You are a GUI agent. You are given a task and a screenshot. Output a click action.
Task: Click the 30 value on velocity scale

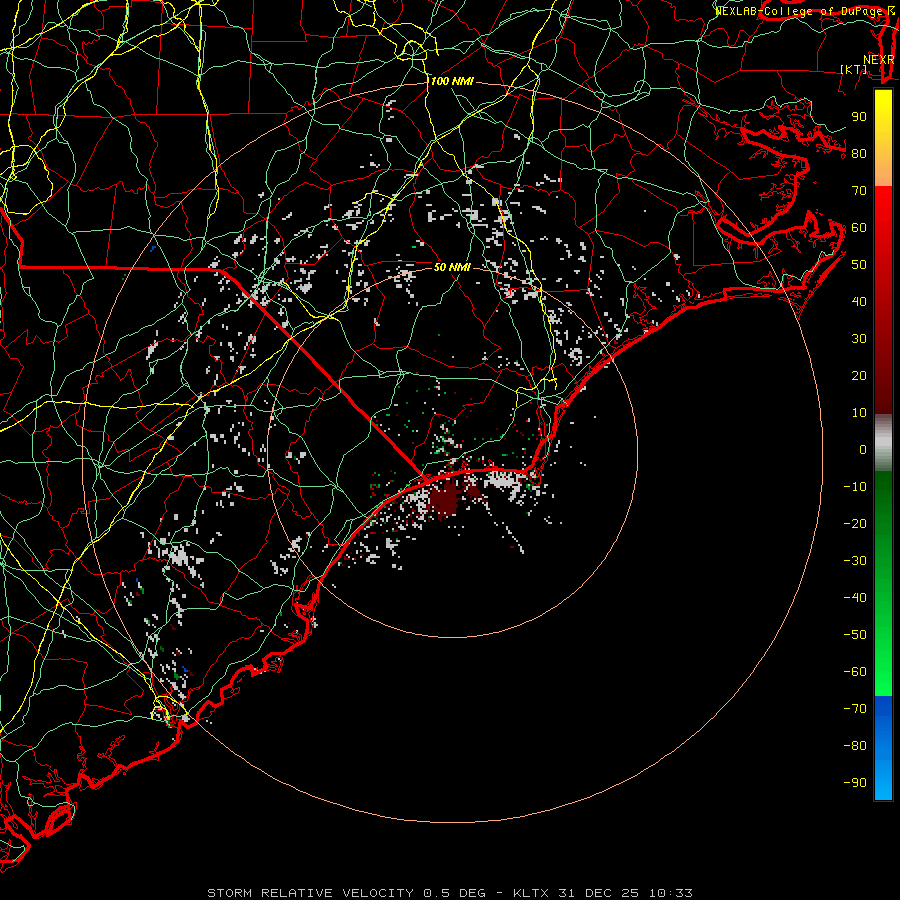tap(859, 339)
